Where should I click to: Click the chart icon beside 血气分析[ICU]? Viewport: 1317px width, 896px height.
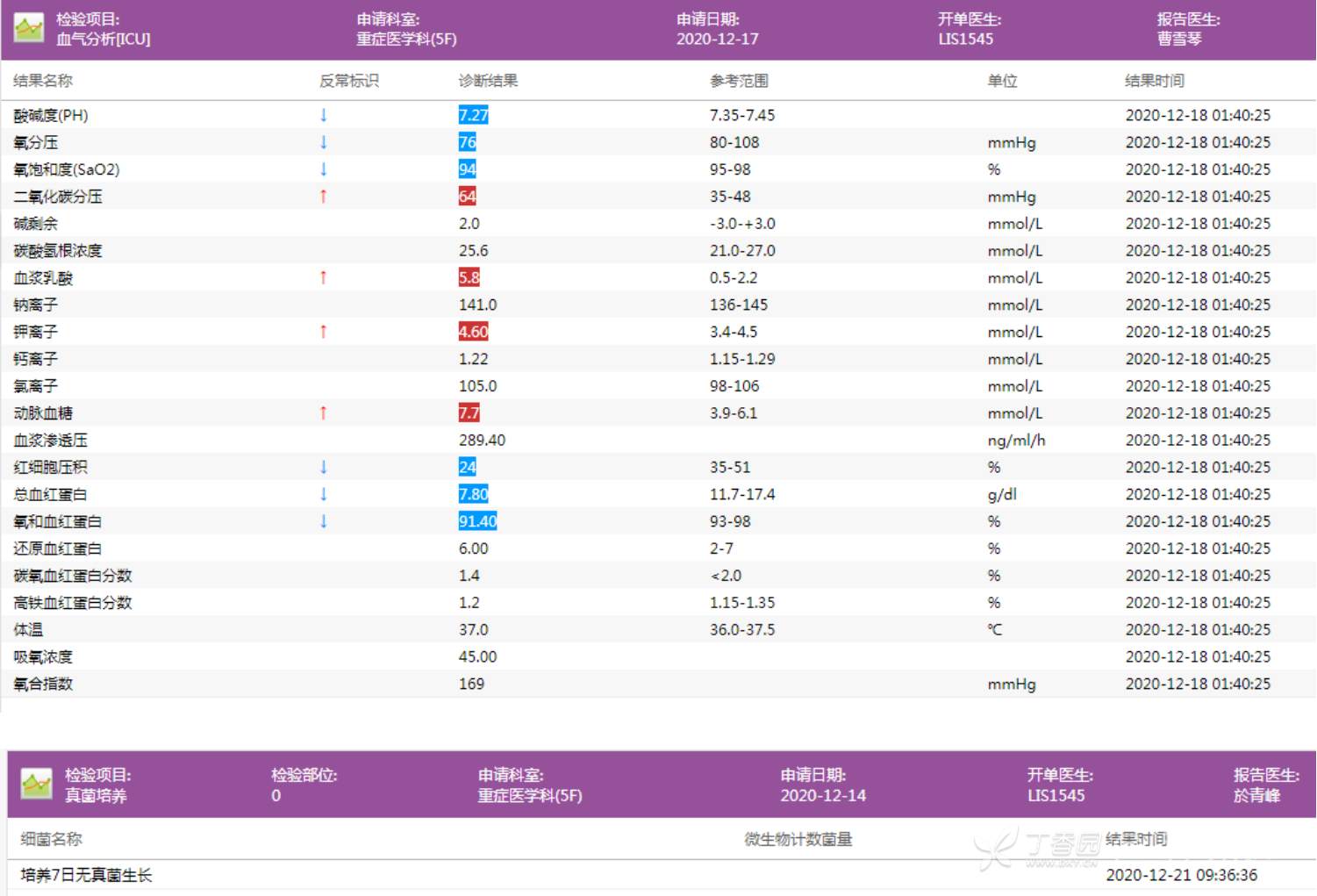pos(29,29)
